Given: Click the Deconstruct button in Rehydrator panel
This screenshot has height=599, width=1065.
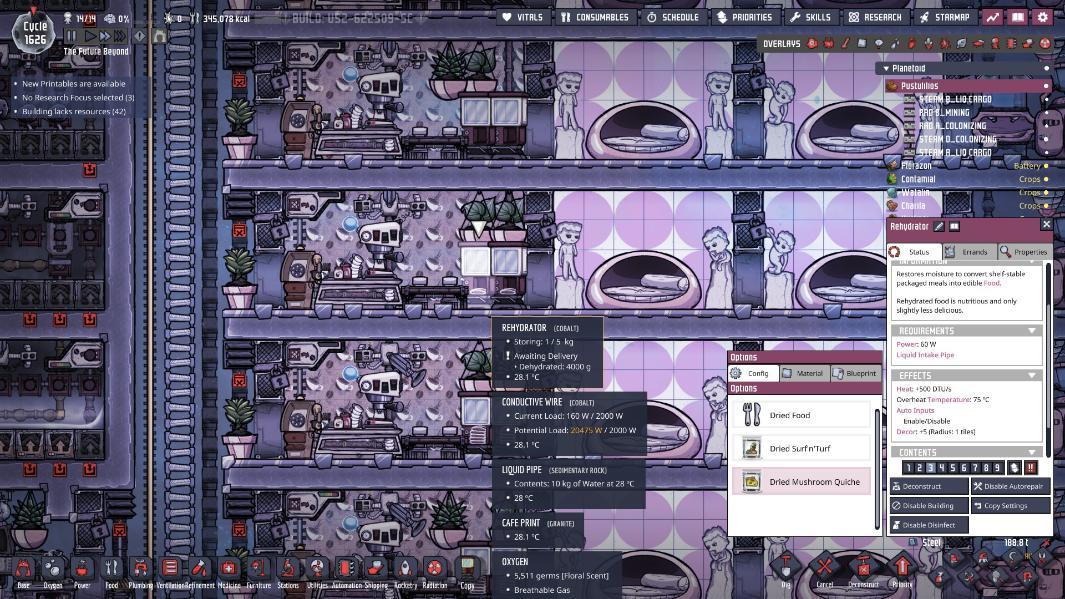Looking at the screenshot, I should 929,486.
